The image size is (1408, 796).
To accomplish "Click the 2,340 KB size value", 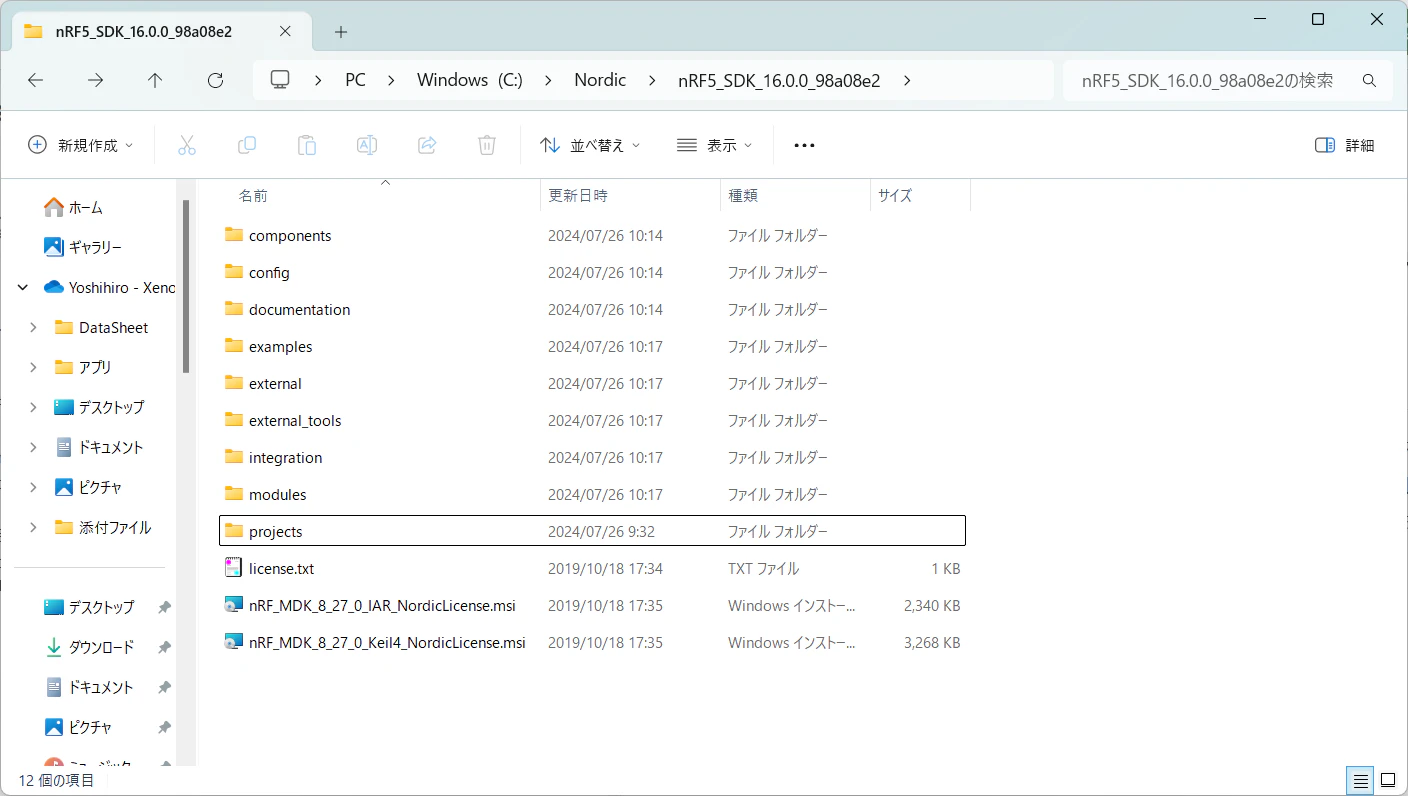I will point(932,605).
